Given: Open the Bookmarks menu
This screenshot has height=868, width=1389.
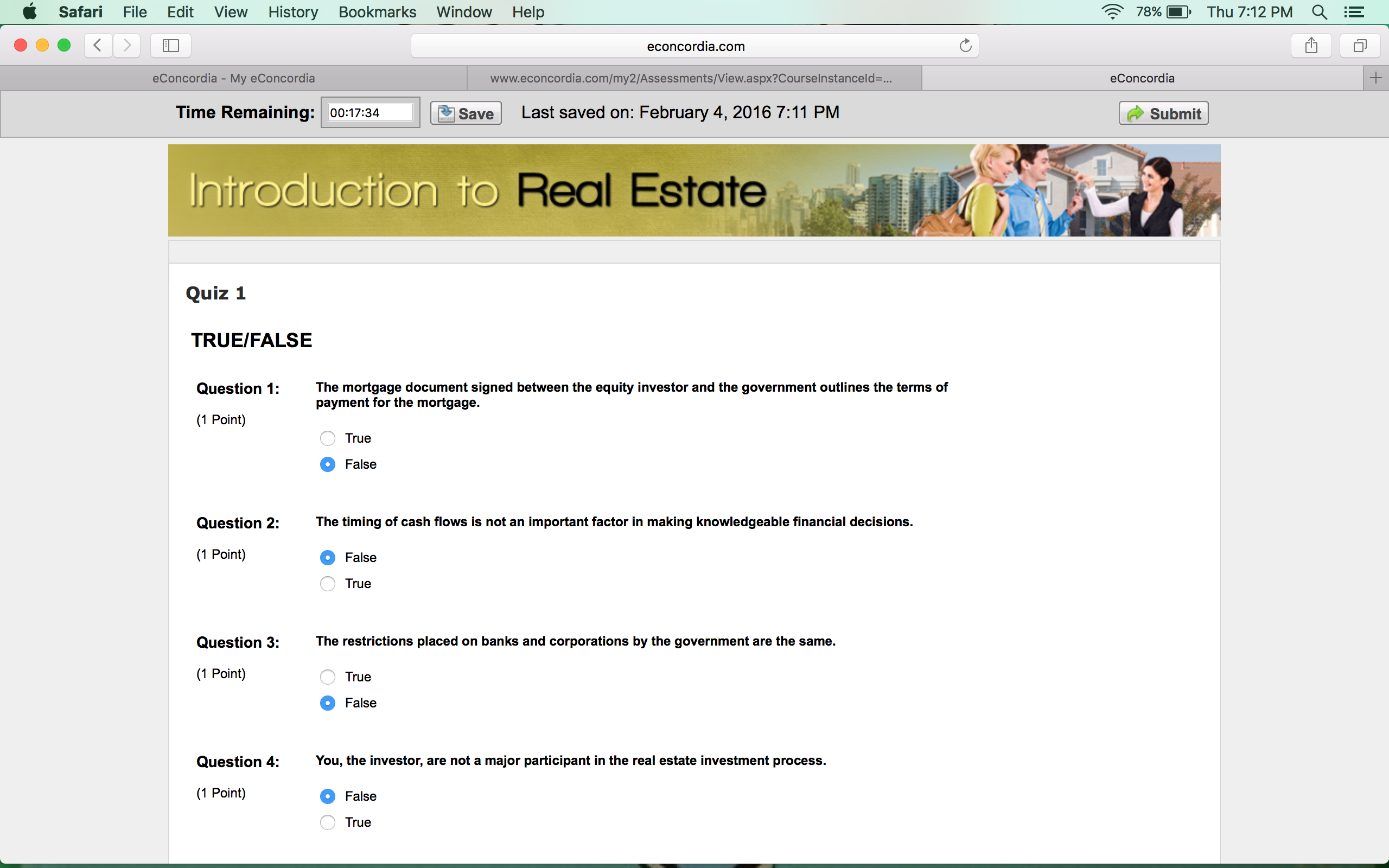Looking at the screenshot, I should (377, 12).
